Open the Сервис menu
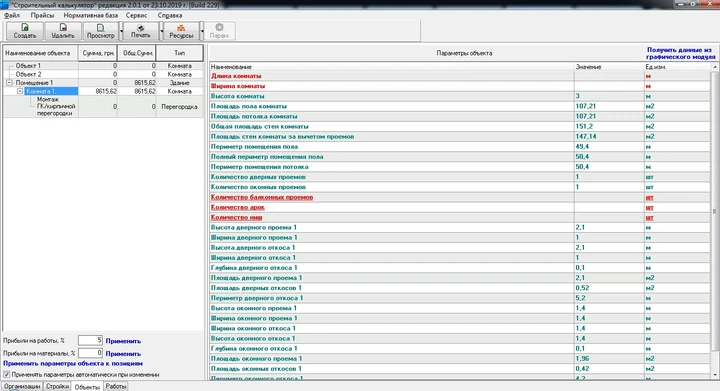The image size is (720, 391). point(136,15)
